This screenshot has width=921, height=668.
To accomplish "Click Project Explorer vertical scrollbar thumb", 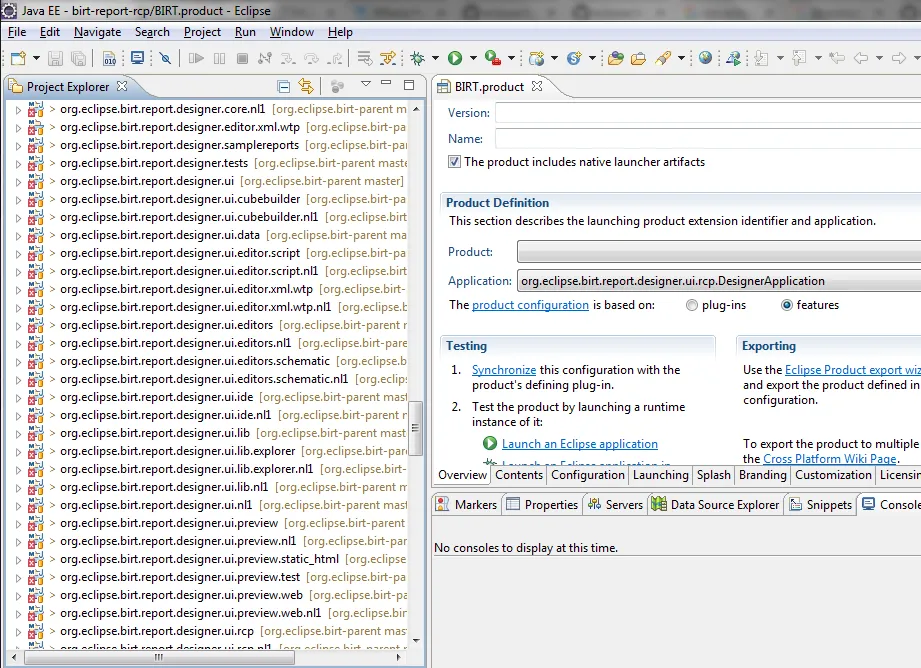I will pyautogui.click(x=416, y=428).
